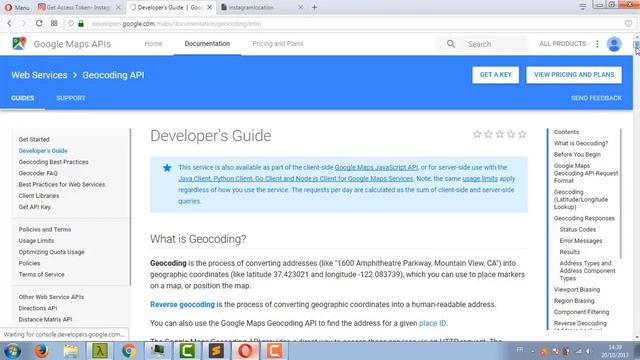The image size is (640, 360).
Task: Open the lambda app in taskbar
Action: [x=100, y=351]
